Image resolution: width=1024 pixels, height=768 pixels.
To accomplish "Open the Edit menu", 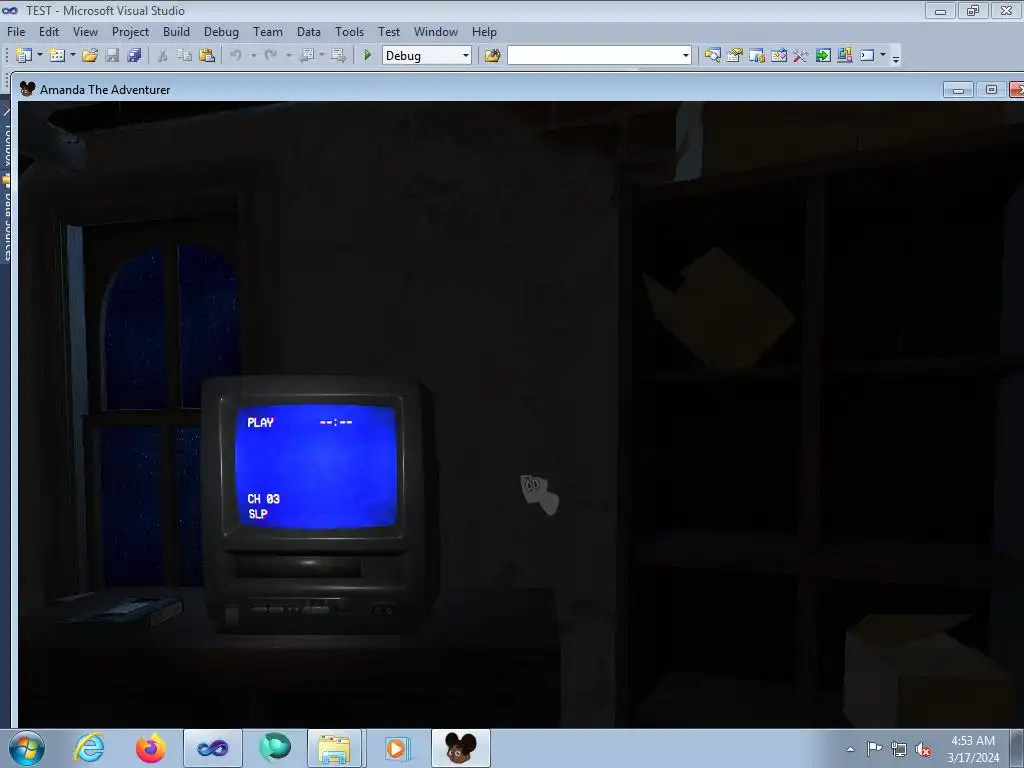I will pyautogui.click(x=49, y=31).
